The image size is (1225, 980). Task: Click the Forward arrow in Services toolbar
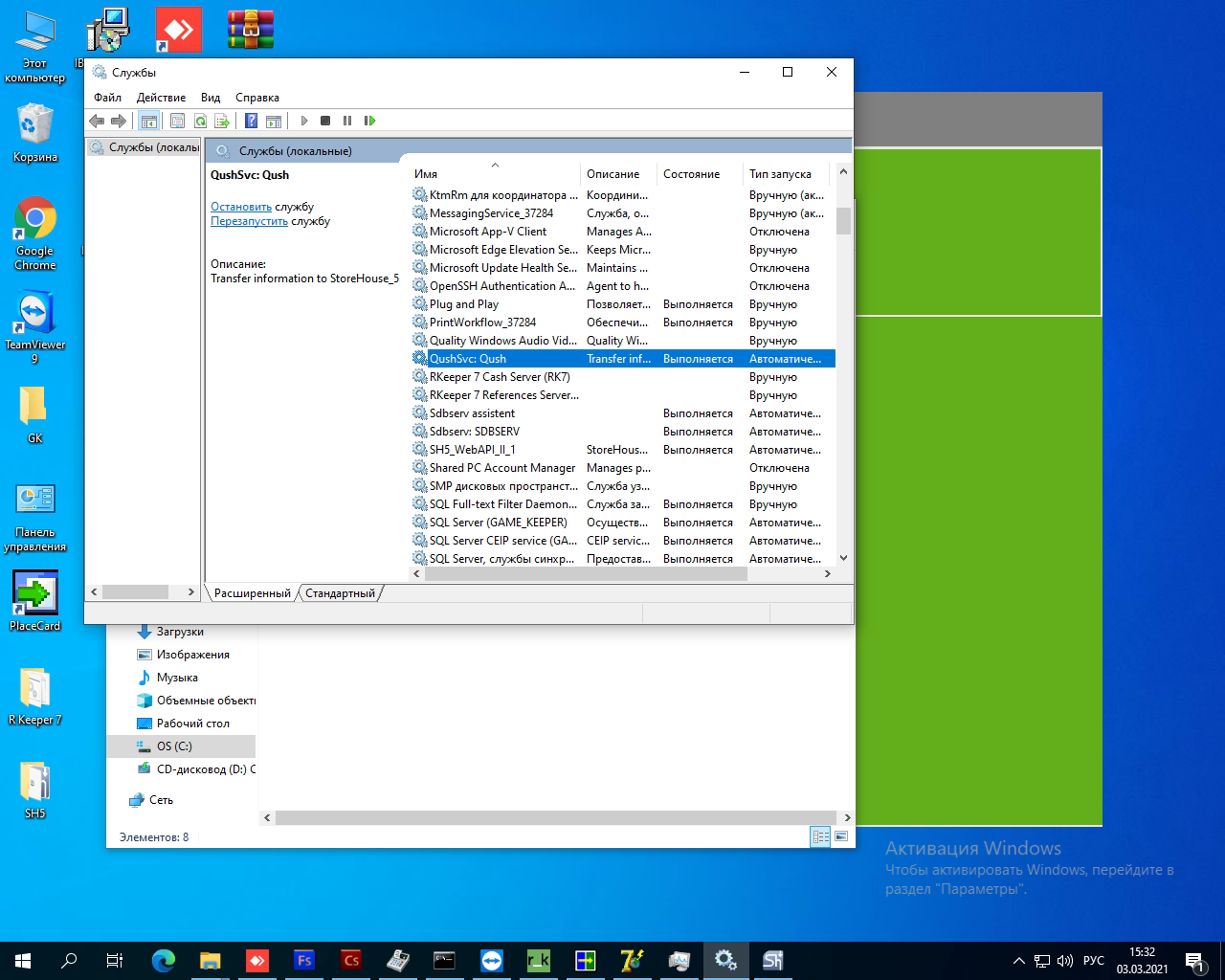(x=119, y=121)
